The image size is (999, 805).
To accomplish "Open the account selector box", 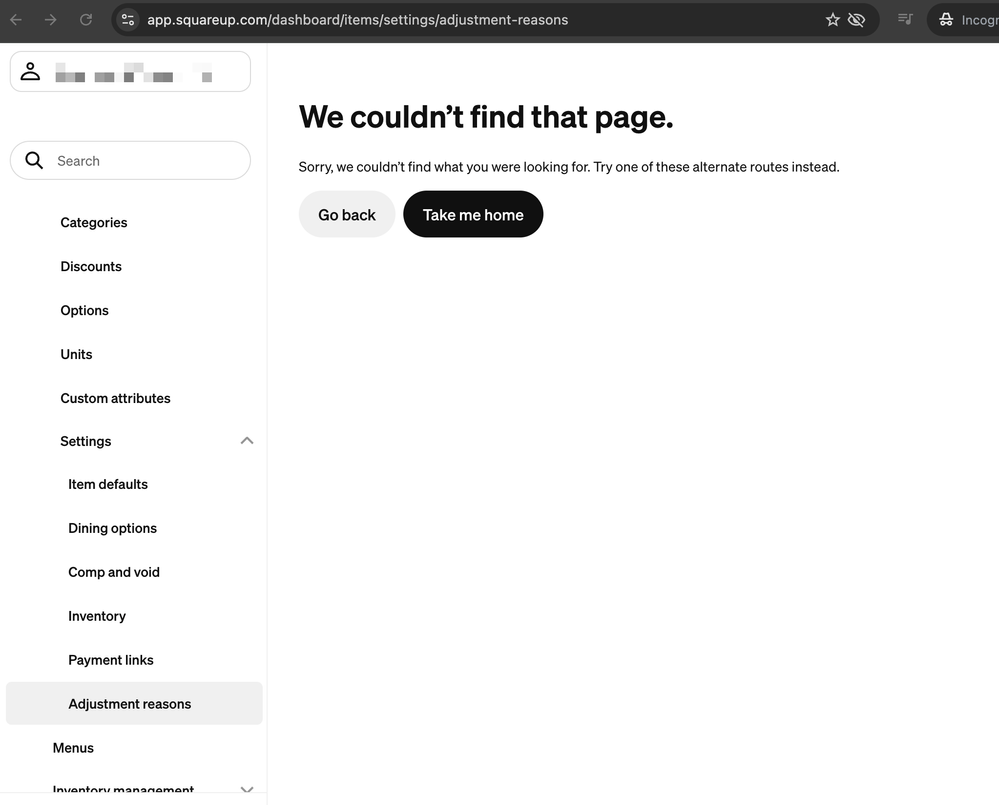I will coord(131,71).
